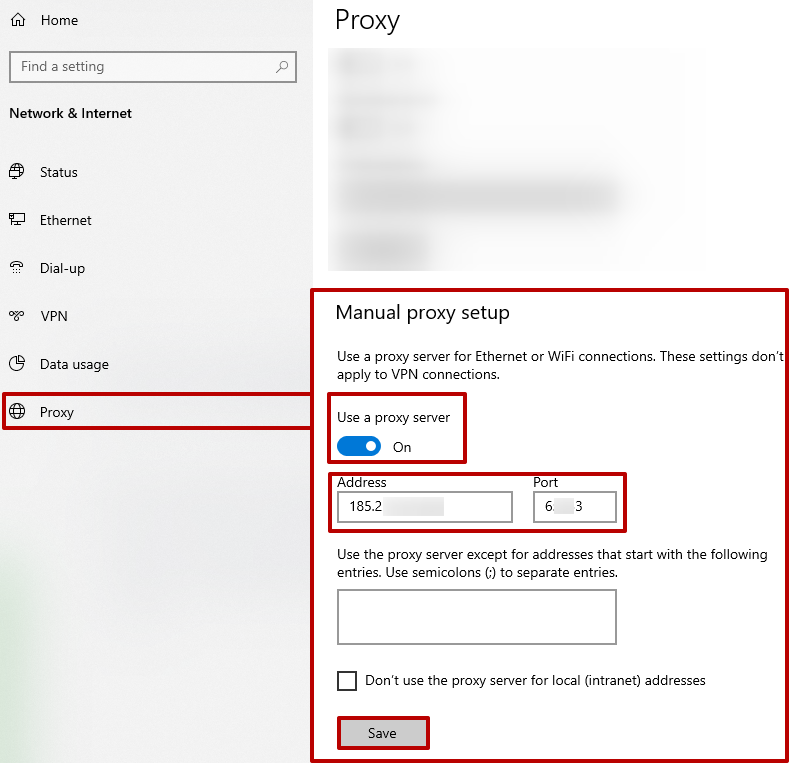Click the VPN icon in the sidebar
This screenshot has width=789, height=763.
point(17,316)
